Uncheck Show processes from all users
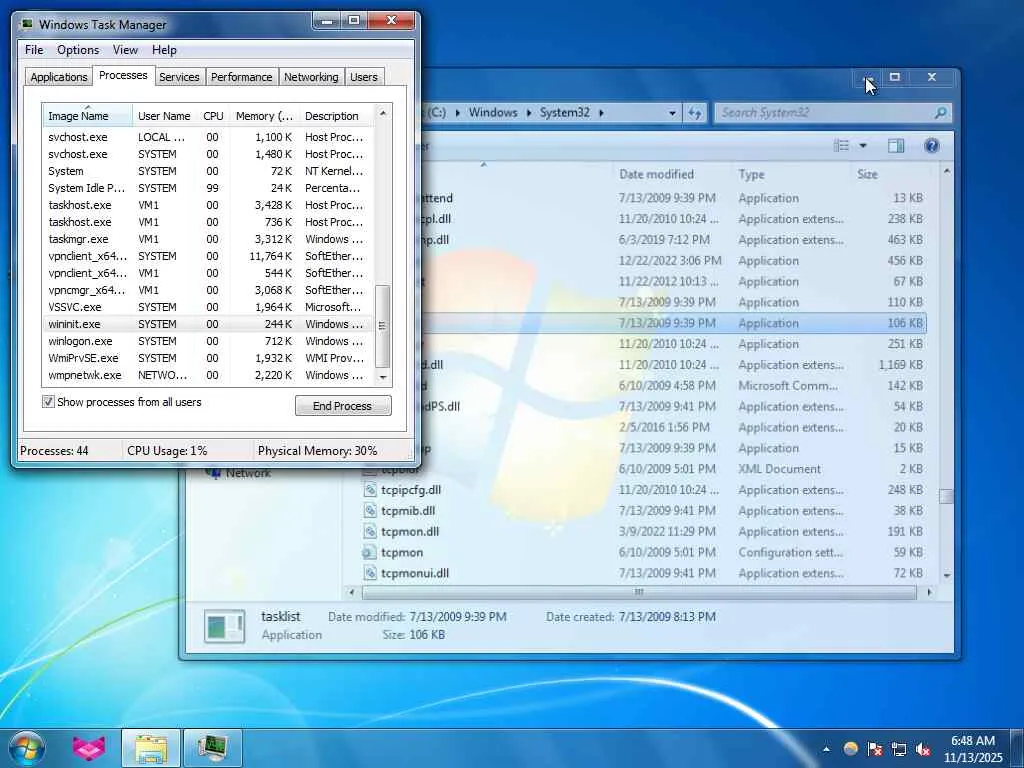Image resolution: width=1024 pixels, height=768 pixels. pyautogui.click(x=48, y=402)
